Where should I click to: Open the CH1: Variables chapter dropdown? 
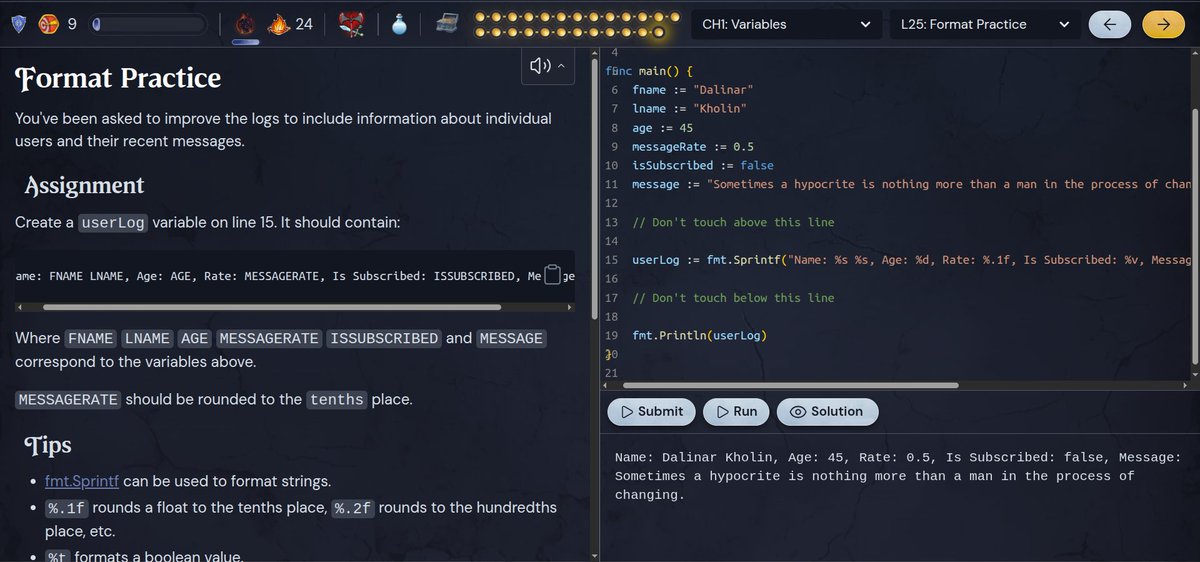(x=786, y=24)
